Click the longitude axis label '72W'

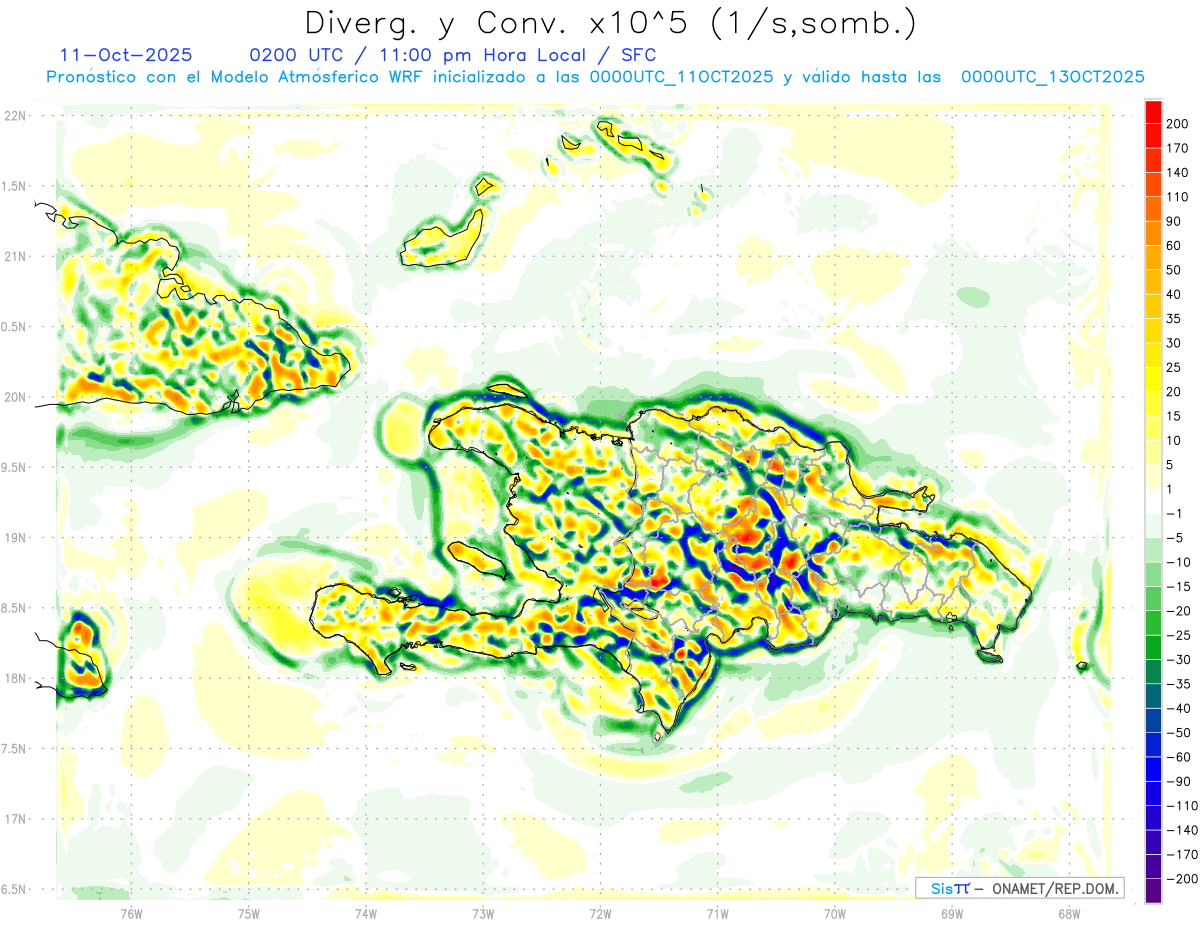pyautogui.click(x=600, y=914)
